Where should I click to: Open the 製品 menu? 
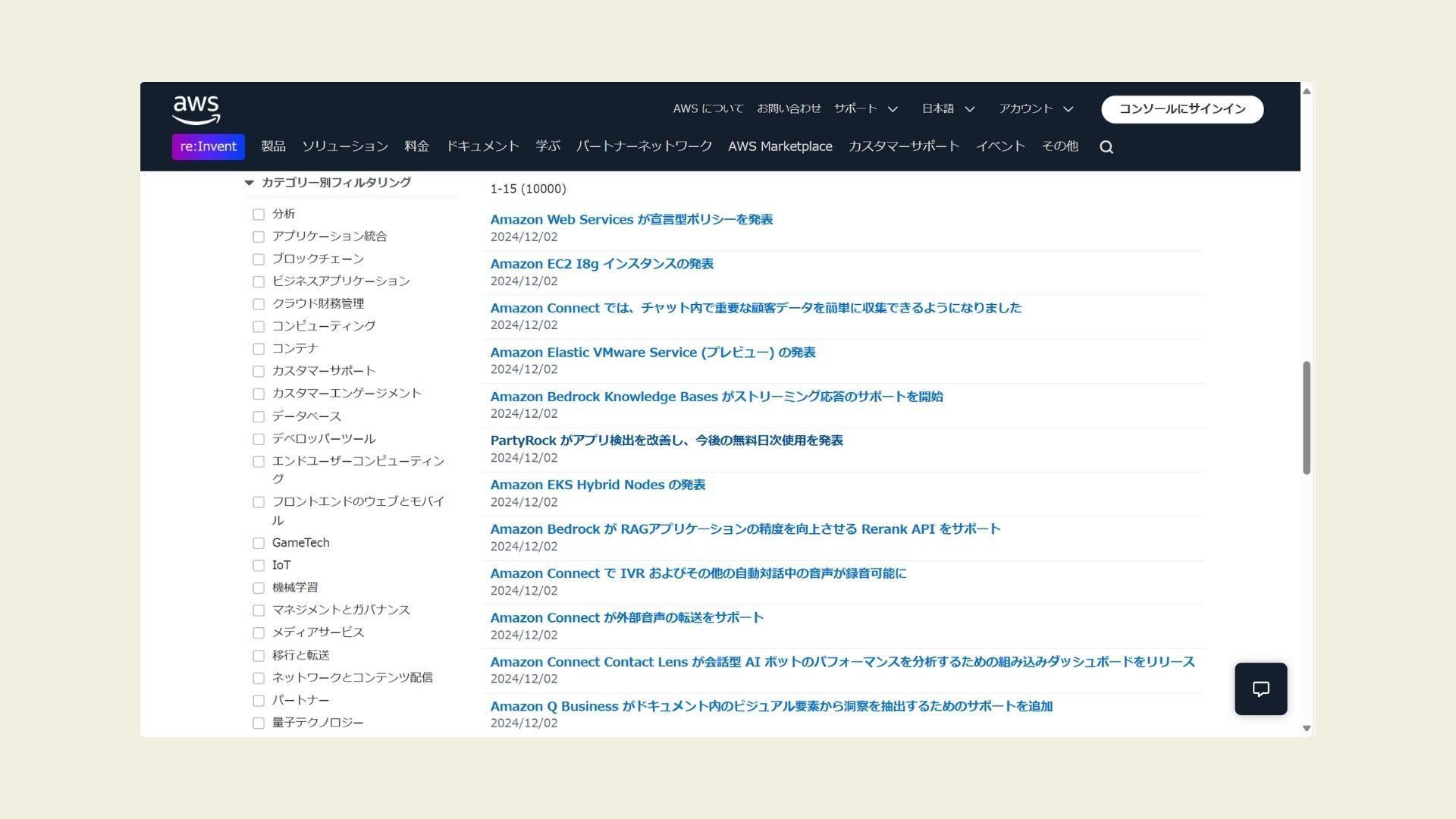pos(273,146)
